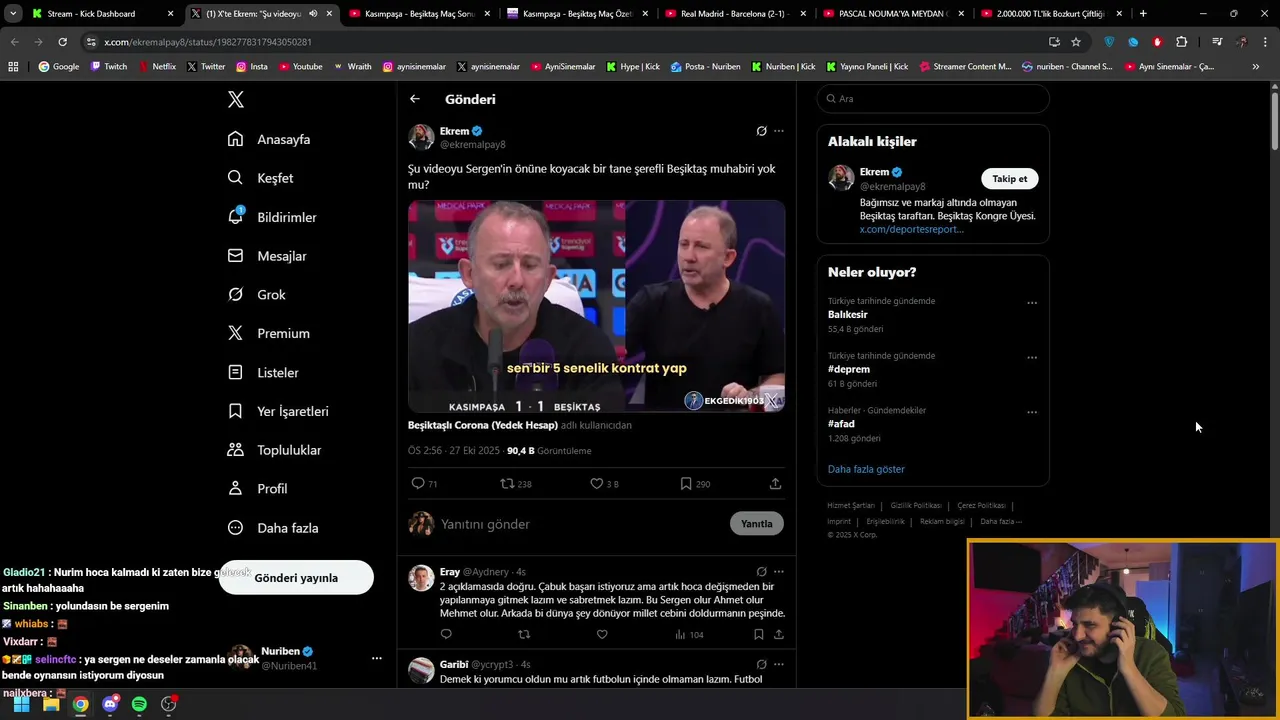Screen dimensions: 1280x720
Task: Switch to PASCAL NOUMA'YA MEYDAN tab
Action: coord(893,14)
